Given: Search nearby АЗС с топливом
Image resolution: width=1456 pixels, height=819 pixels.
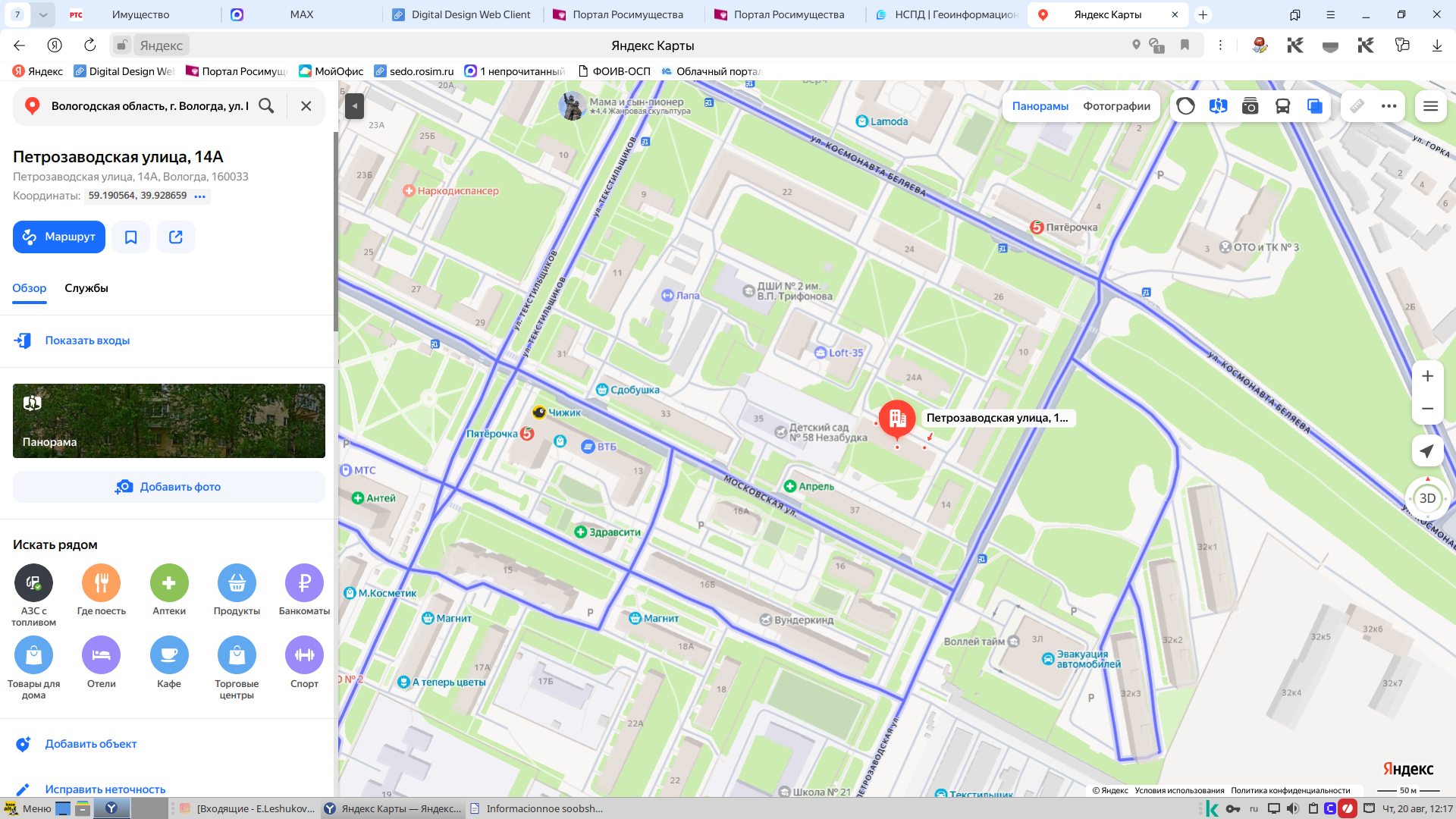Looking at the screenshot, I should 33,595.
